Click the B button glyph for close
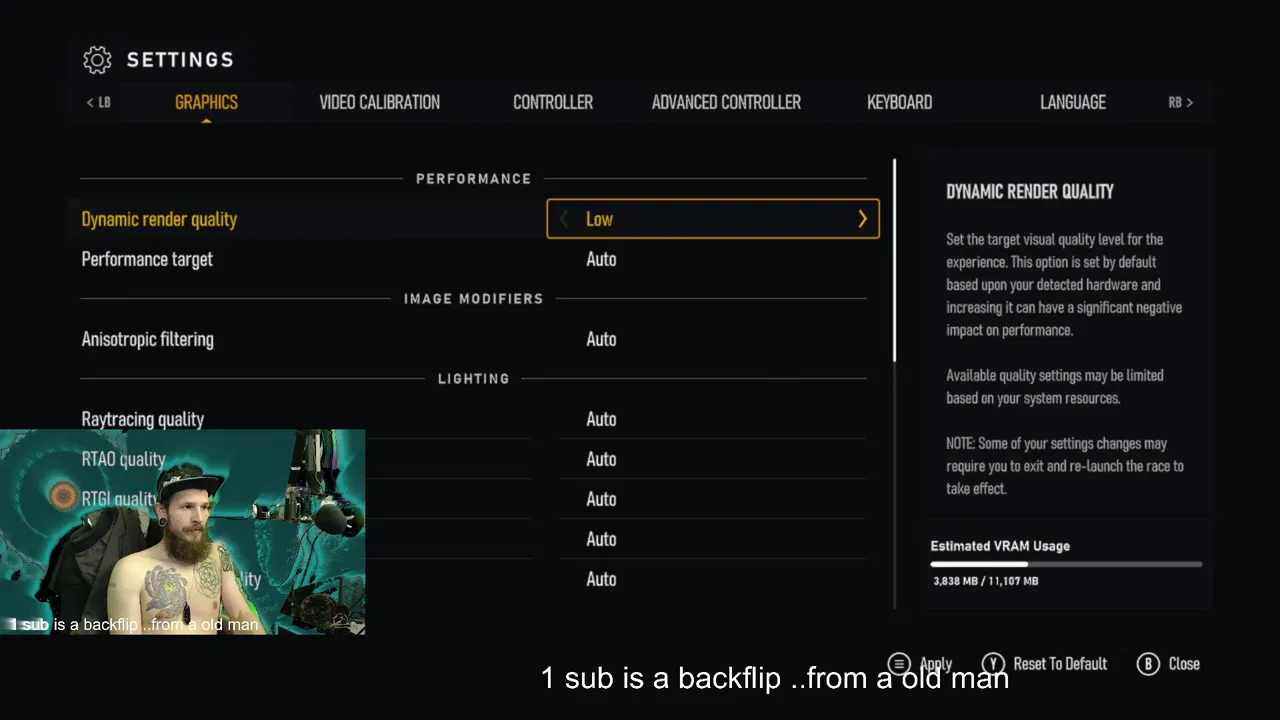Viewport: 1280px width, 720px height. tap(1148, 664)
